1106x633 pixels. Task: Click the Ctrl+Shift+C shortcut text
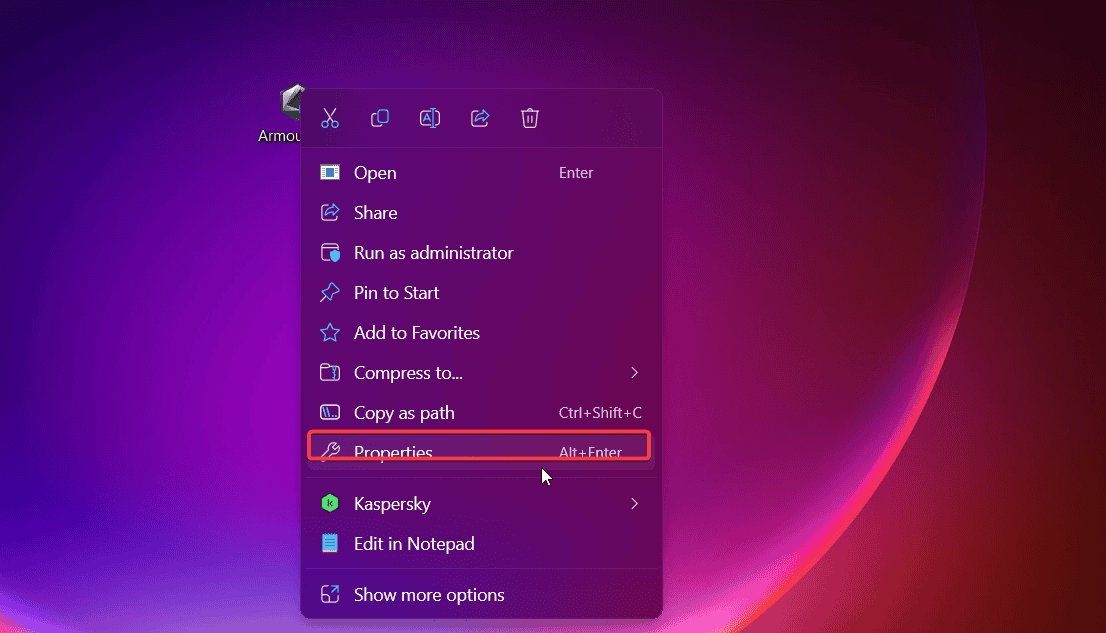[x=600, y=413]
